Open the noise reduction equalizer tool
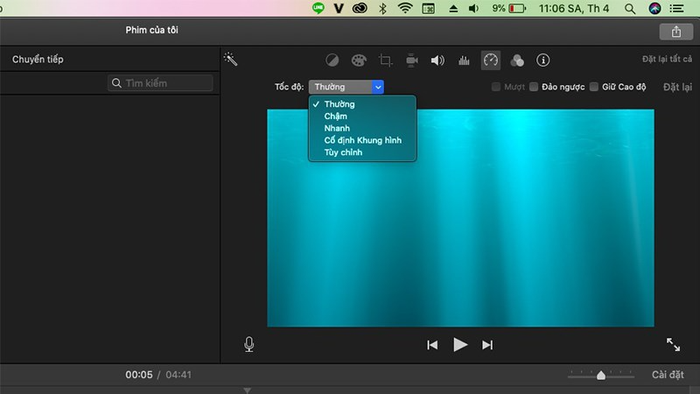This screenshot has height=394, width=700. point(464,60)
